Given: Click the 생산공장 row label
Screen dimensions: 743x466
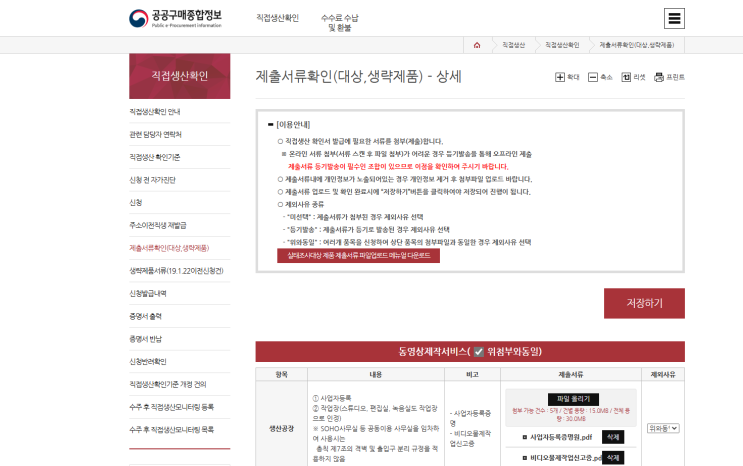Looking at the screenshot, I should (281, 429).
